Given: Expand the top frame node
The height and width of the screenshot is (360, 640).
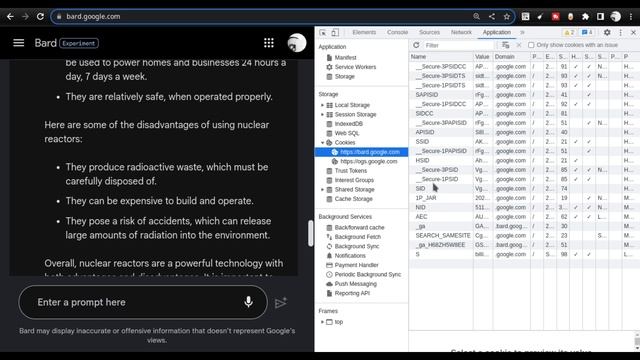Looking at the screenshot, I should pyautogui.click(x=322, y=322).
